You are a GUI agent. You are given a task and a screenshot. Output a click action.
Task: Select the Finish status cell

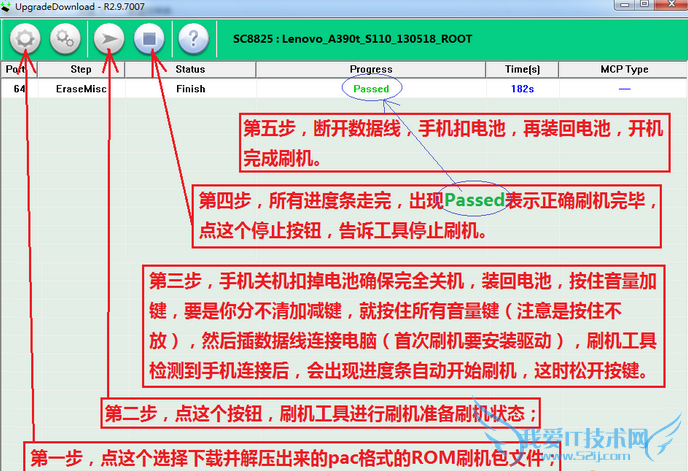coord(190,89)
